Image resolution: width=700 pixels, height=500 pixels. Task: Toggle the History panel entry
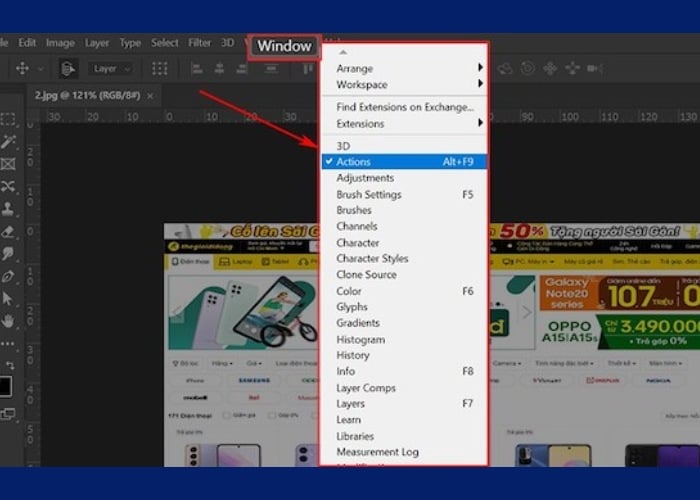point(404,355)
